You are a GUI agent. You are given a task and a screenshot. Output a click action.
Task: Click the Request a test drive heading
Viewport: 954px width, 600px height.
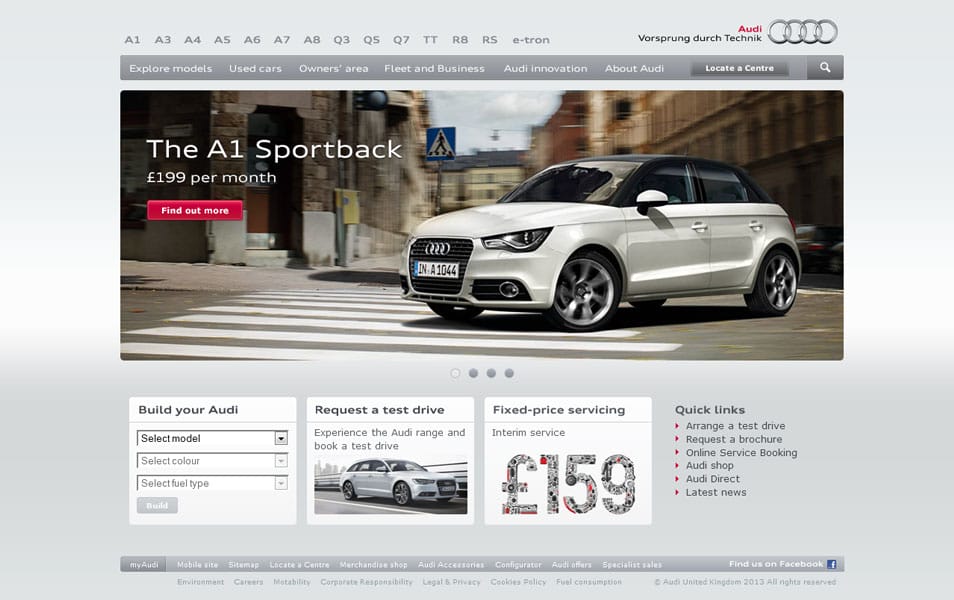pyautogui.click(x=379, y=410)
